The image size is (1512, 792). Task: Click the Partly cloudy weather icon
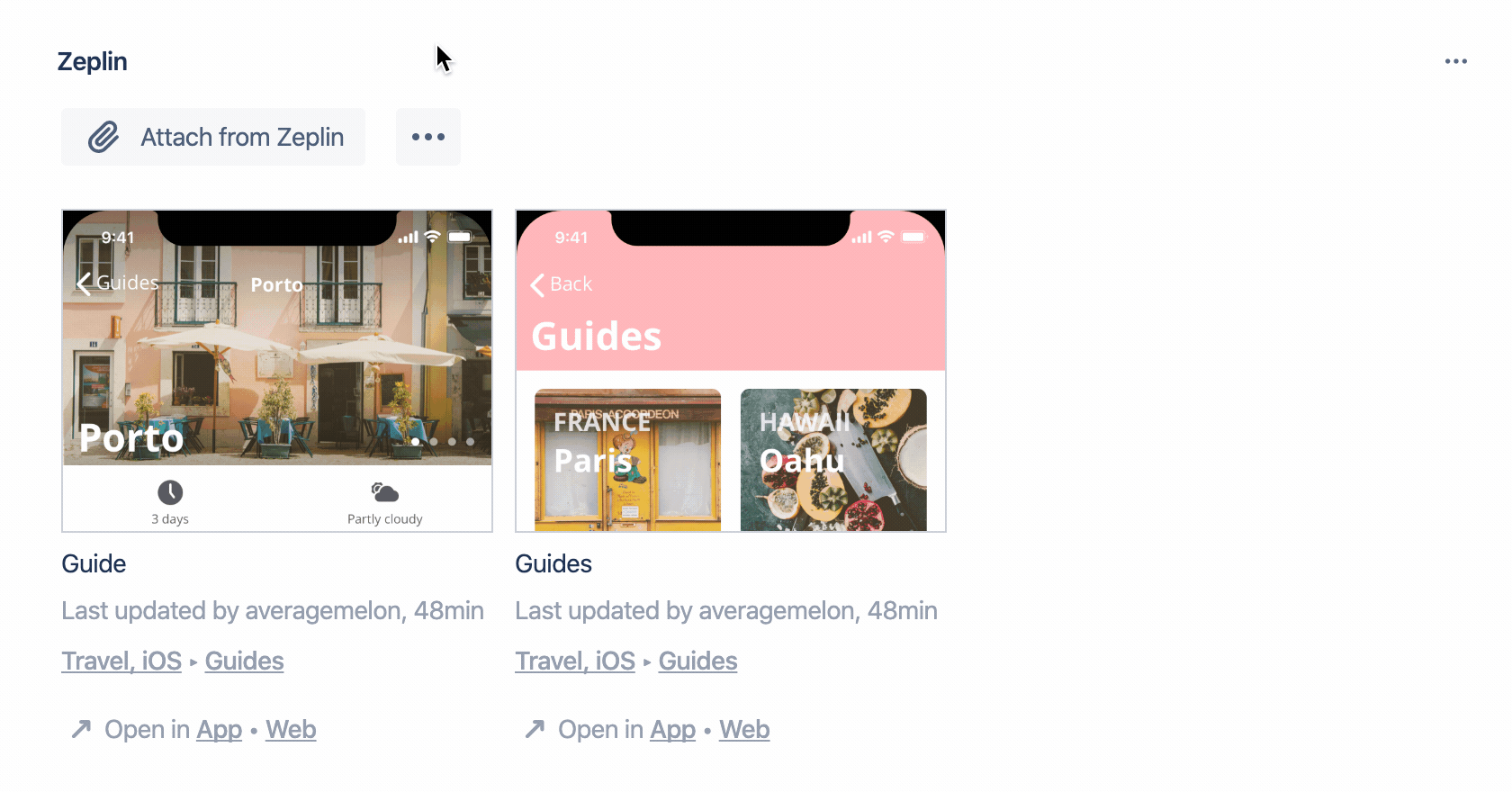(384, 492)
